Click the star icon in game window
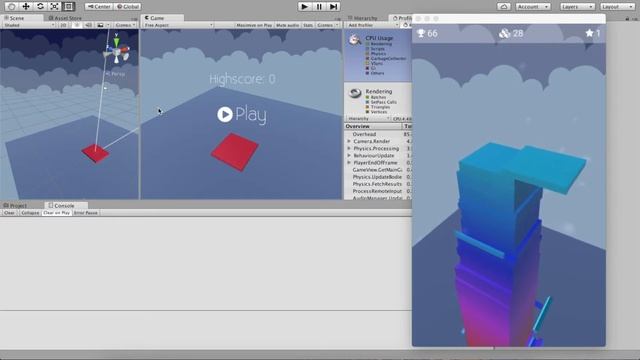640x360 pixels. click(x=589, y=33)
